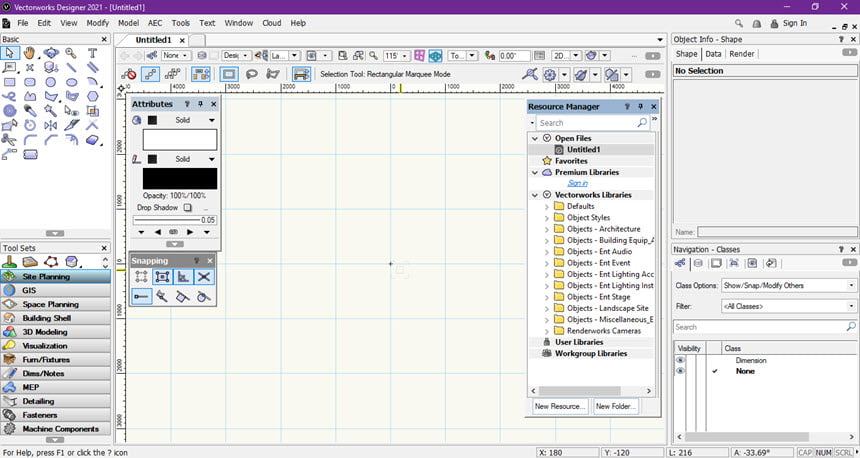Select the Zoom magnifier tool
The height and width of the screenshot is (458, 860).
pos(71,53)
